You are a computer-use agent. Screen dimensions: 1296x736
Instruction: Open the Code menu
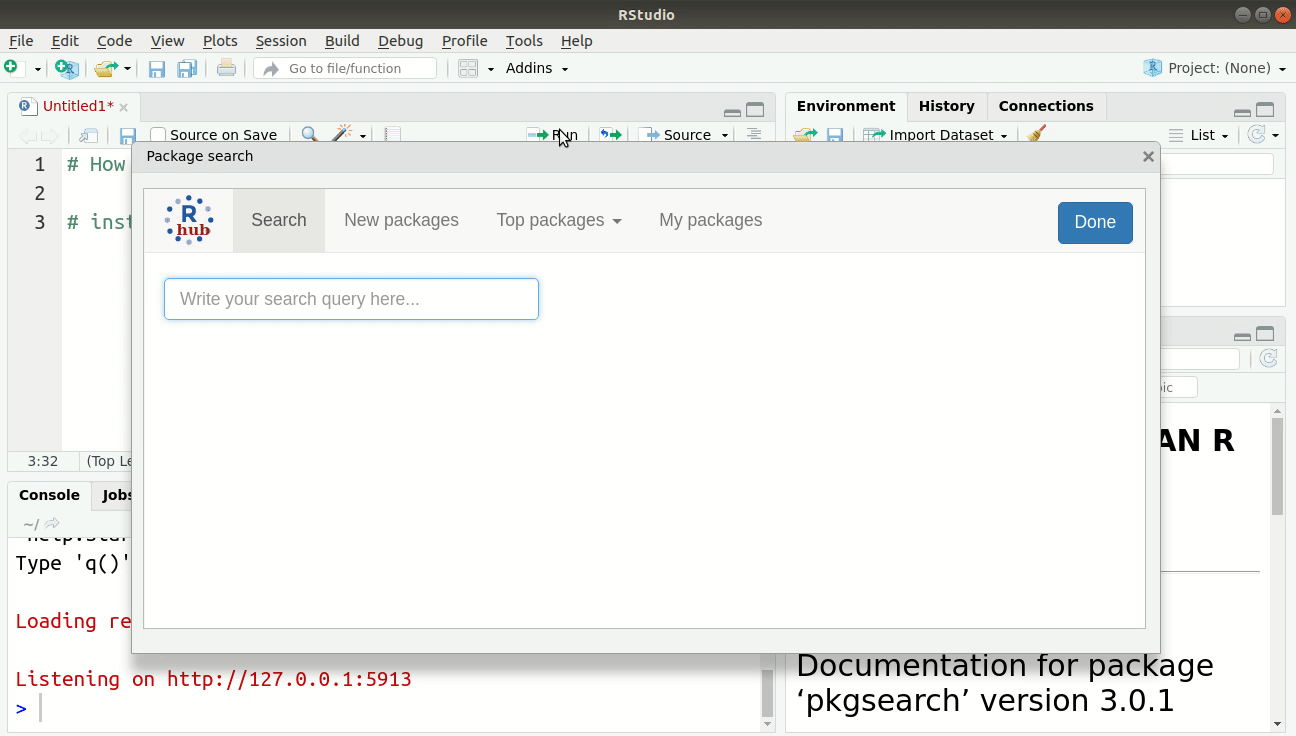point(115,41)
